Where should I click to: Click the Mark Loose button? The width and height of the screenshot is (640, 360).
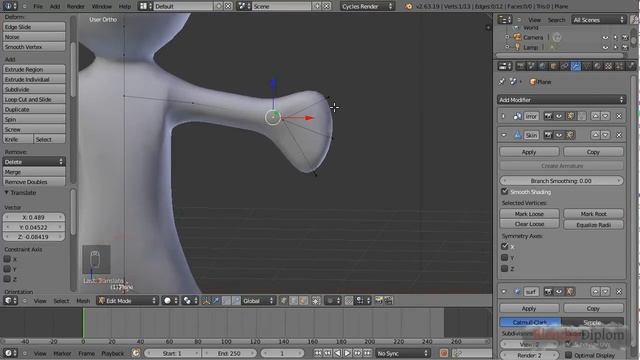(x=529, y=214)
